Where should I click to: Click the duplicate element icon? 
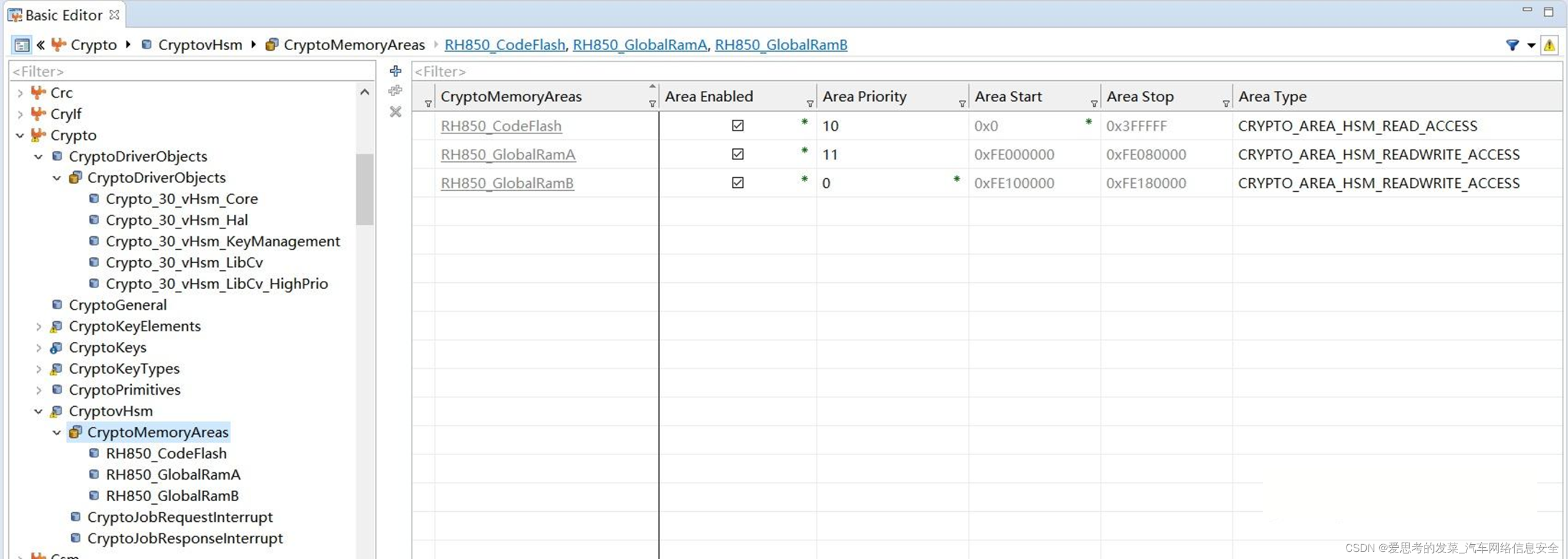pyautogui.click(x=396, y=91)
